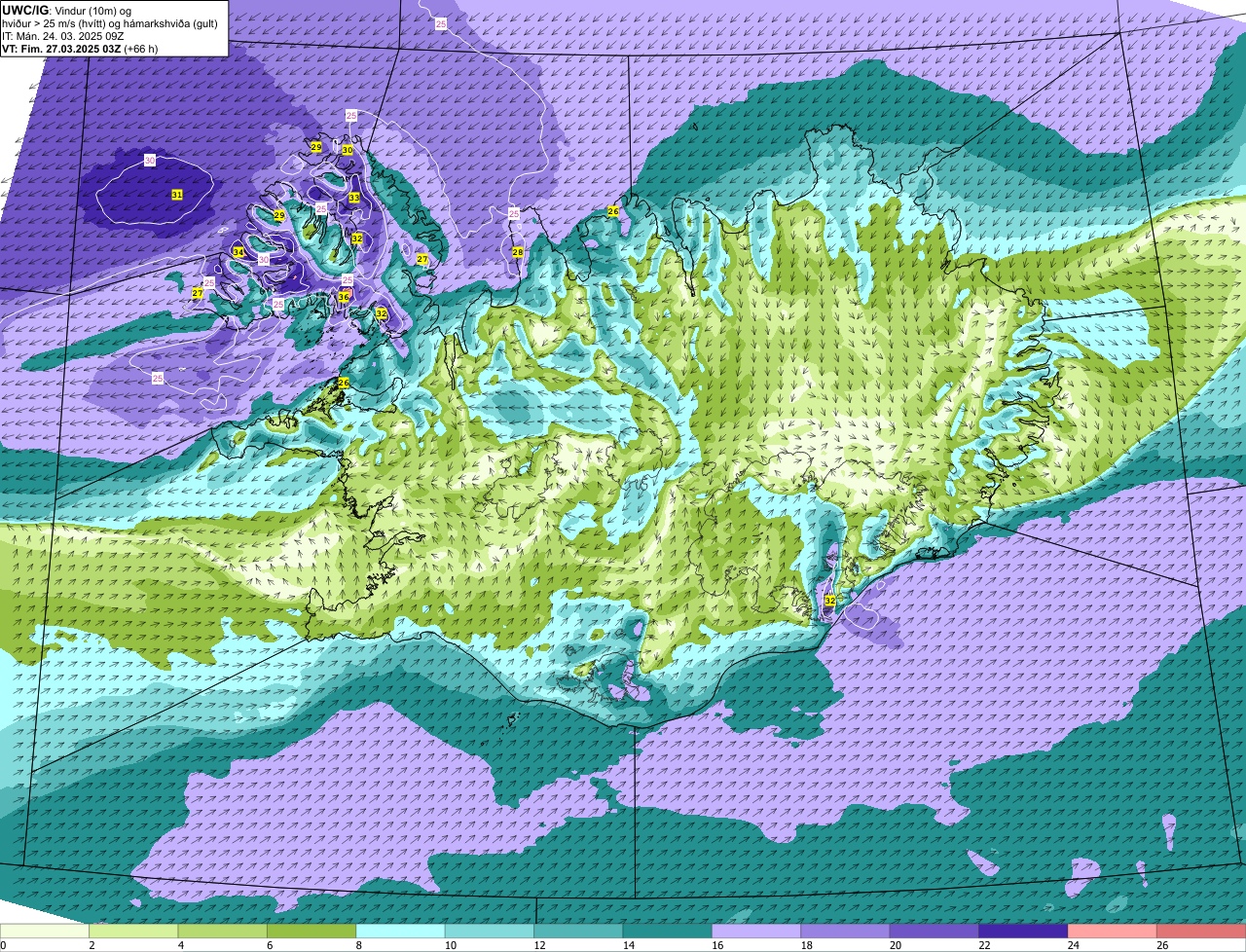The image size is (1246, 952).
Task: Click the 22–24 m/s dark indigo legend swatch
Action: pos(1024,931)
